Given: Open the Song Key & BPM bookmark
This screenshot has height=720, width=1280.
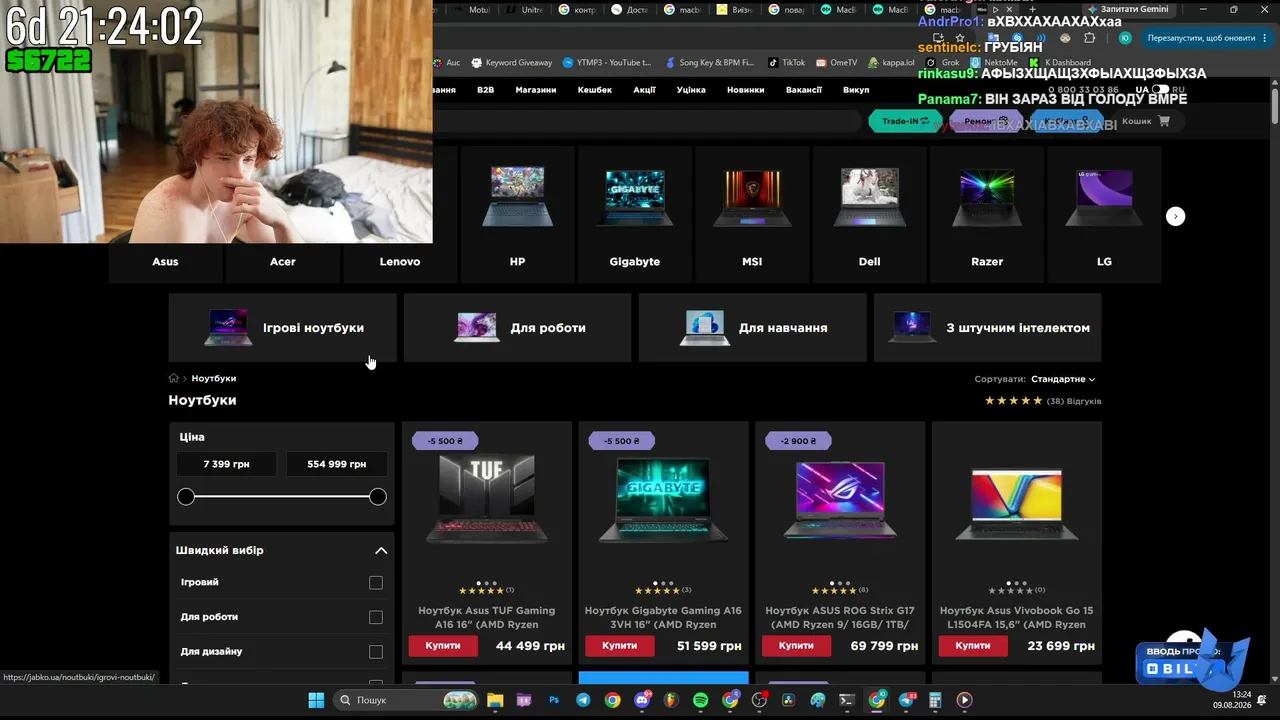Looking at the screenshot, I should [x=709, y=62].
